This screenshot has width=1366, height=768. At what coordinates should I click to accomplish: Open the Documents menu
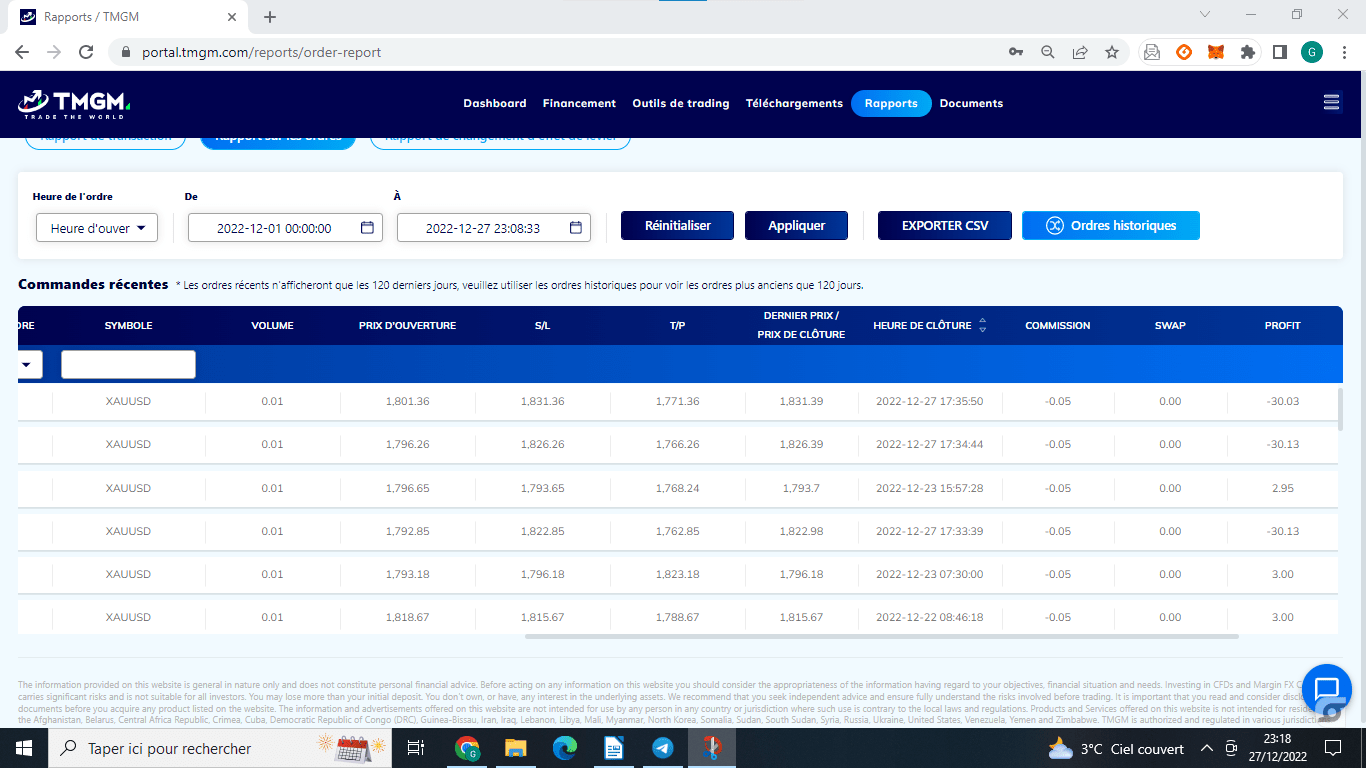pos(971,103)
